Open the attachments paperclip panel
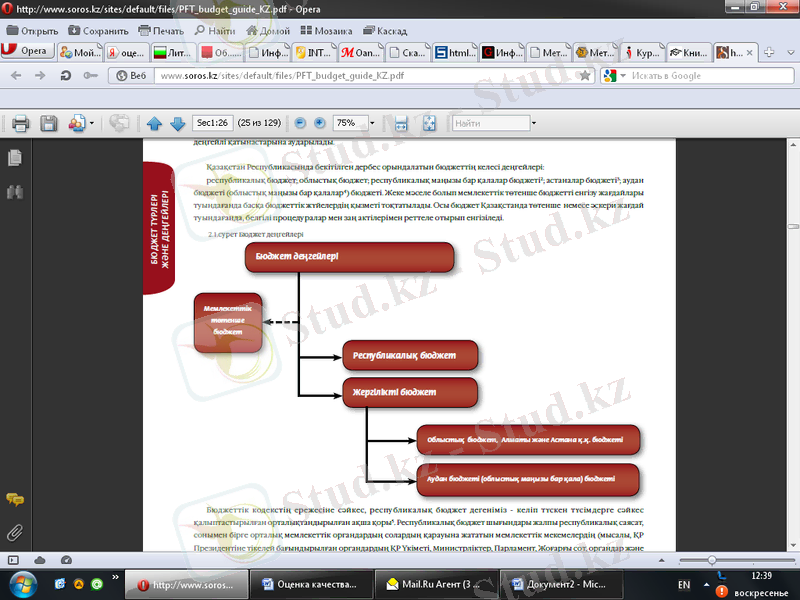This screenshot has width=800, height=600. click(x=14, y=531)
